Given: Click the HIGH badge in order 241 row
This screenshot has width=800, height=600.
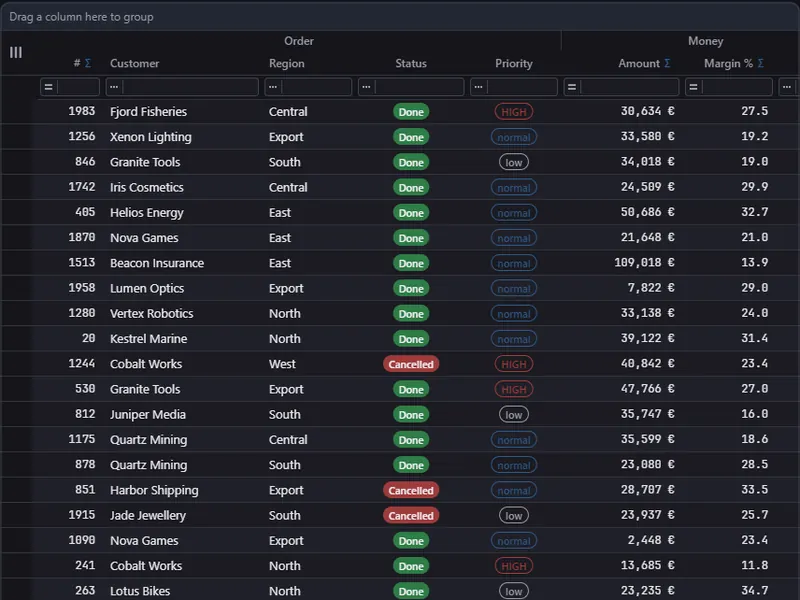Looking at the screenshot, I should (514, 566).
